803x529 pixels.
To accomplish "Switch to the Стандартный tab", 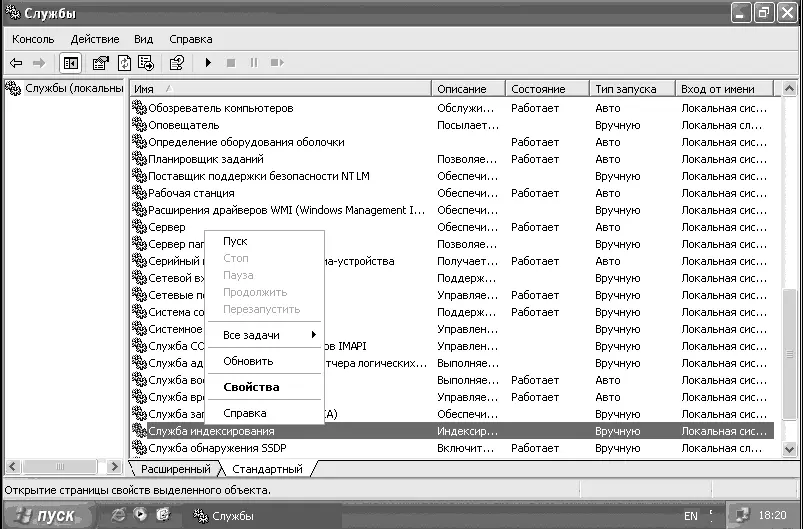I will pyautogui.click(x=267, y=469).
